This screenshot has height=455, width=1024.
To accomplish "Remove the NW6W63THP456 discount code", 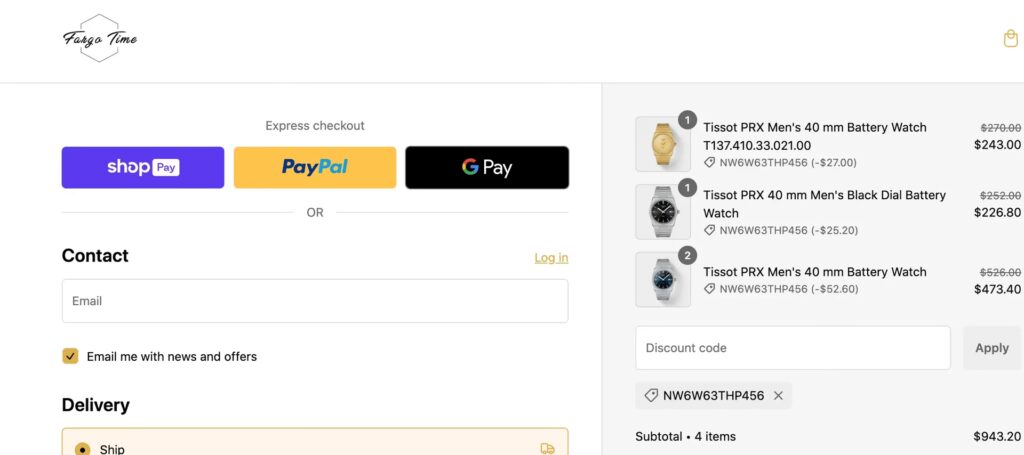I will click(x=778, y=395).
